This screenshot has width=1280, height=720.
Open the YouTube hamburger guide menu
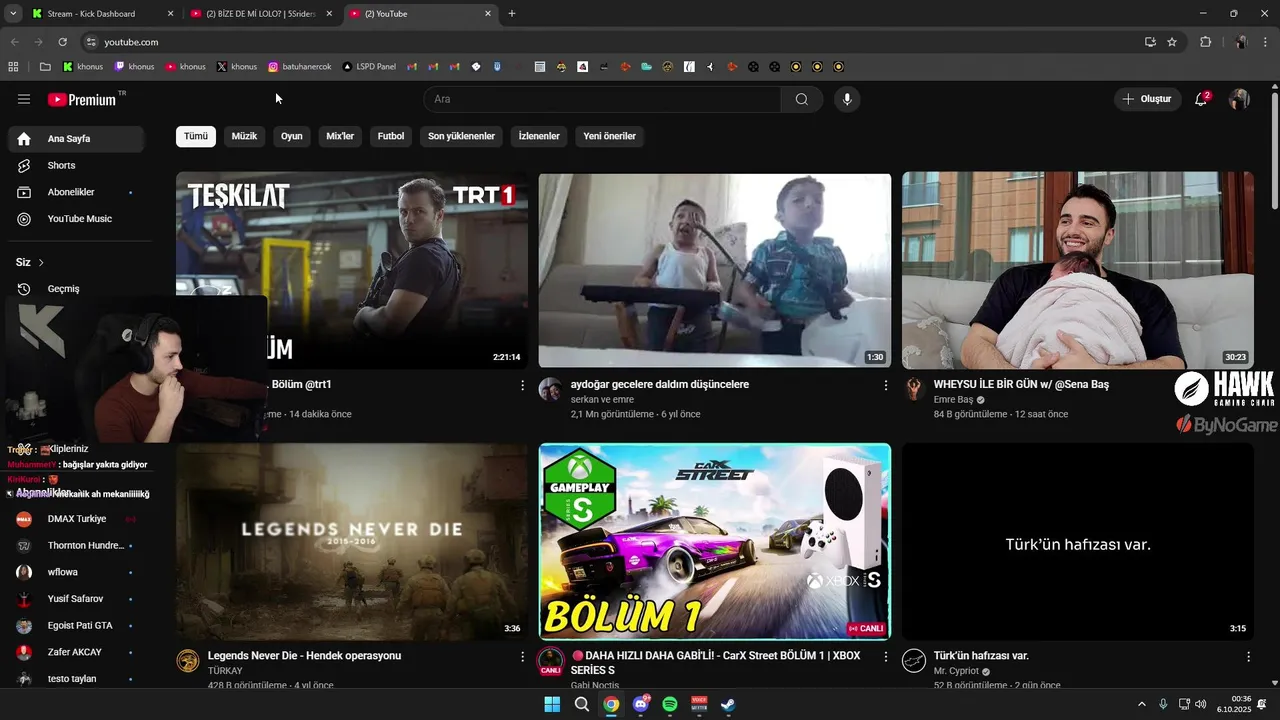(24, 99)
